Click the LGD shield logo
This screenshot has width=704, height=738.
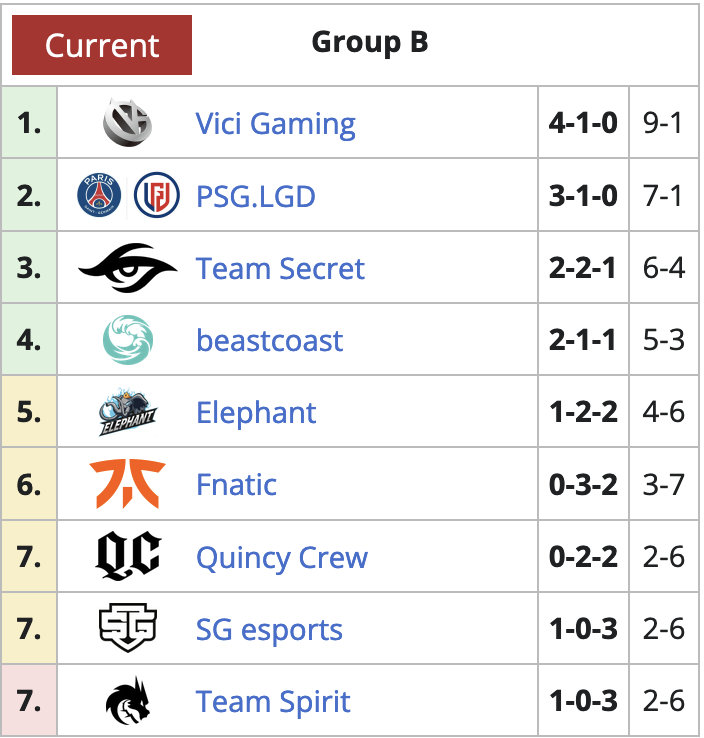[x=157, y=195]
